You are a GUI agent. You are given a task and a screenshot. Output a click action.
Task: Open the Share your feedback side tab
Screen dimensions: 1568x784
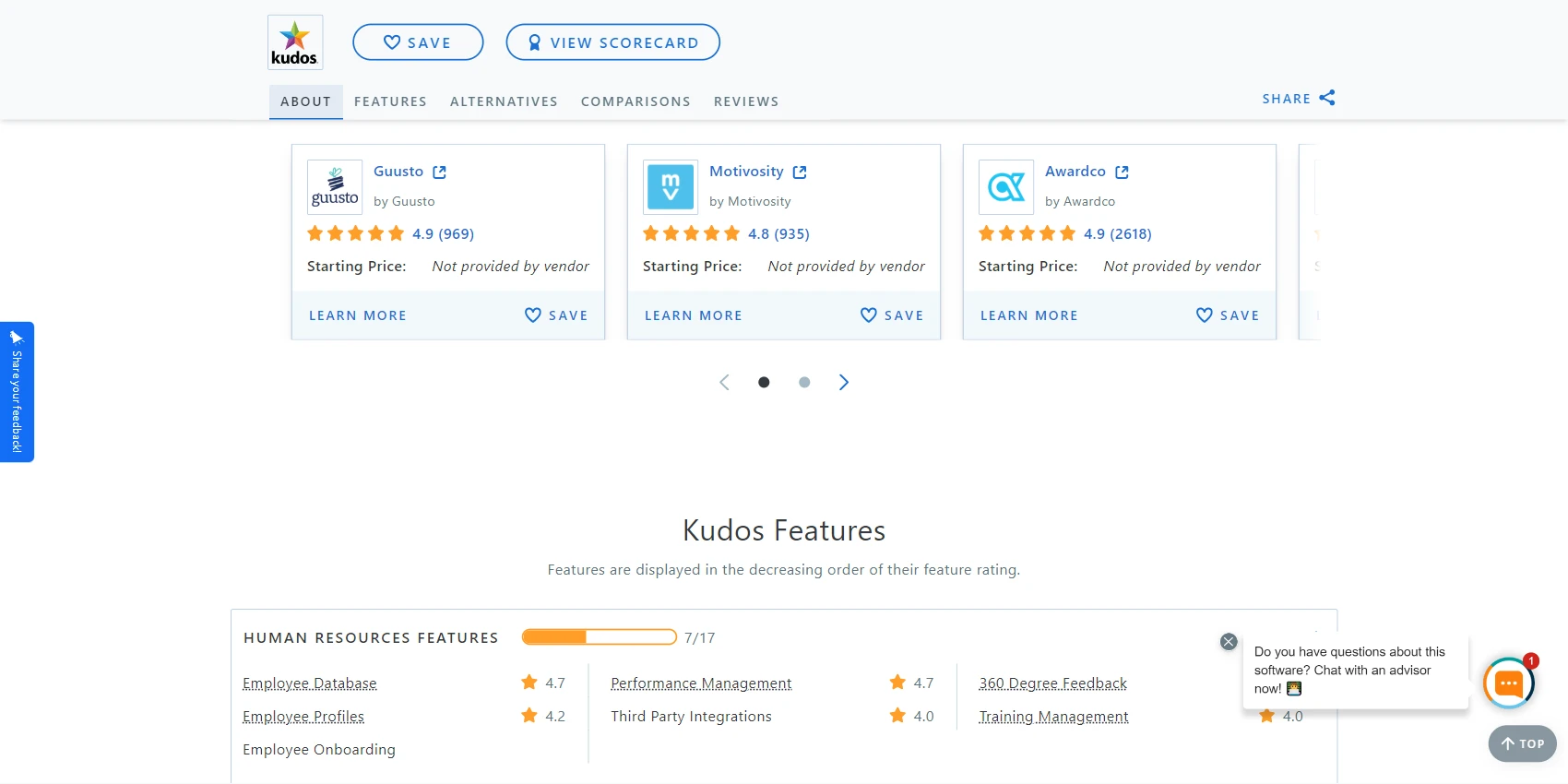(17, 392)
